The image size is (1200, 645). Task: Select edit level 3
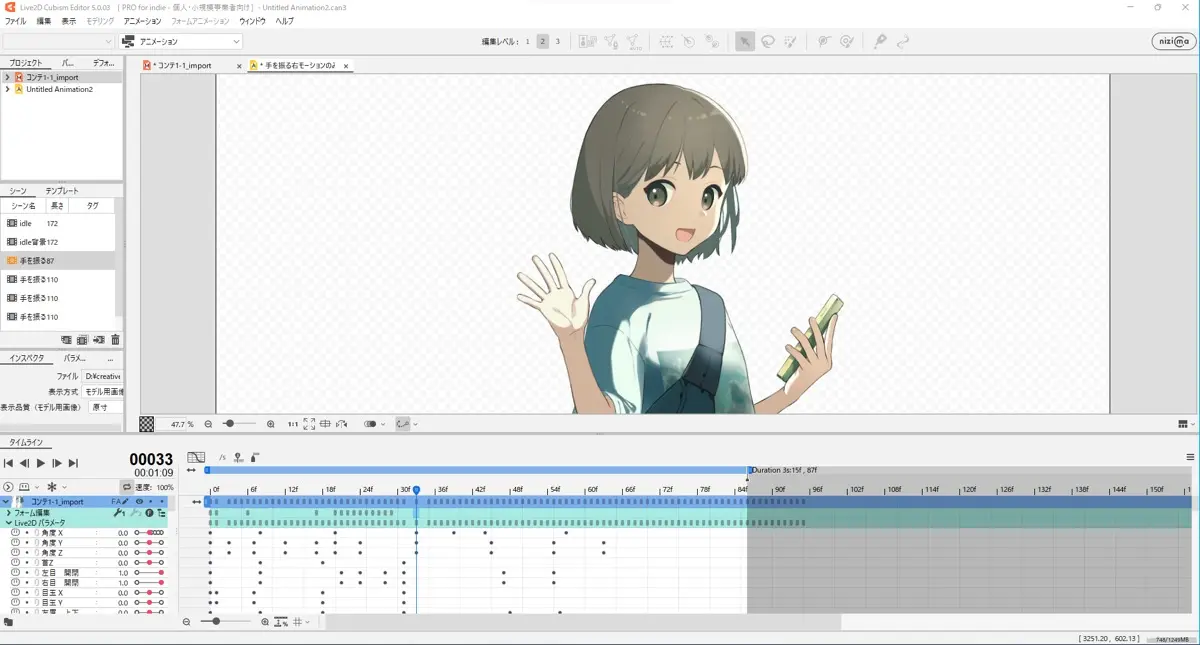[557, 41]
